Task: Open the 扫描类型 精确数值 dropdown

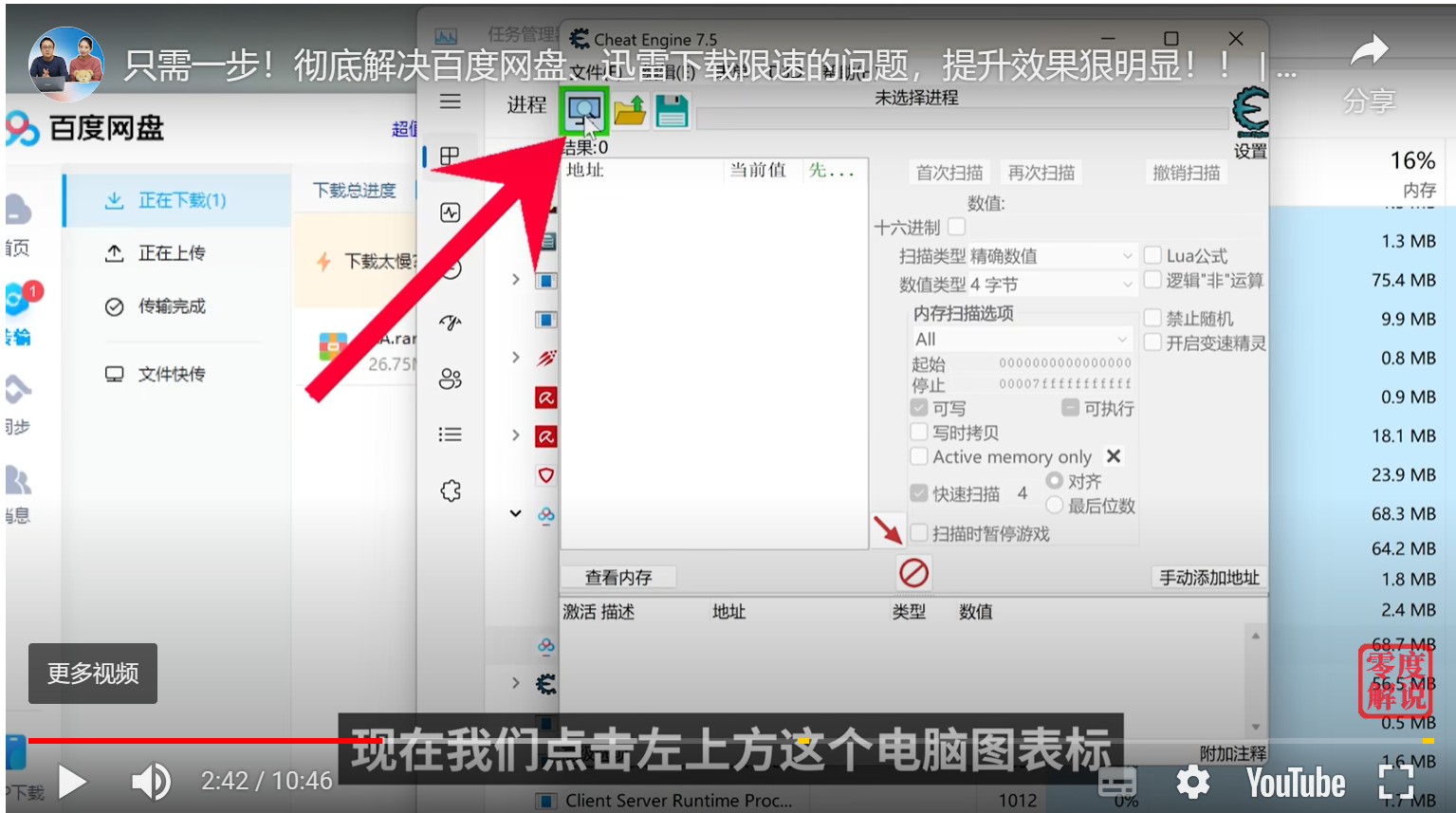Action: pyautogui.click(x=1051, y=256)
